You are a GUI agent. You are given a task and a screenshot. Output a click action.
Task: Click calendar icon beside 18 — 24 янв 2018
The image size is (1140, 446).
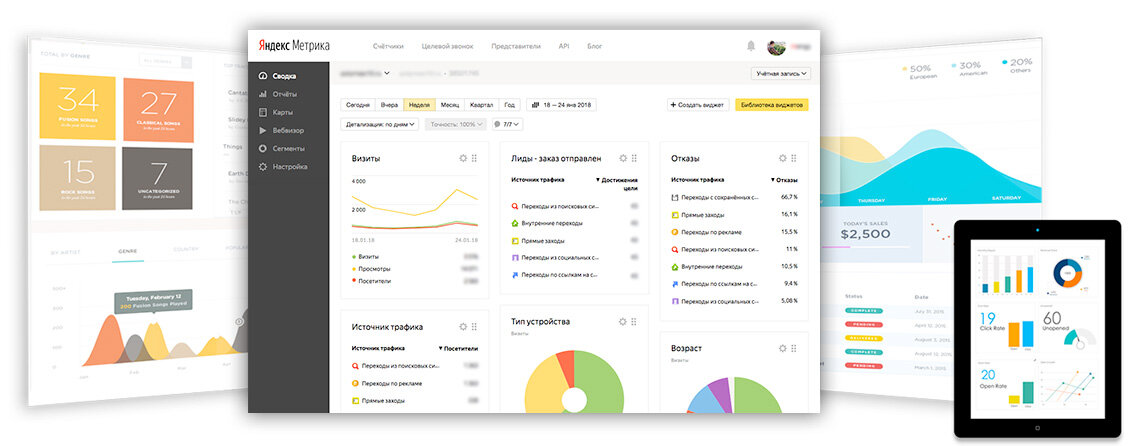pyautogui.click(x=537, y=105)
